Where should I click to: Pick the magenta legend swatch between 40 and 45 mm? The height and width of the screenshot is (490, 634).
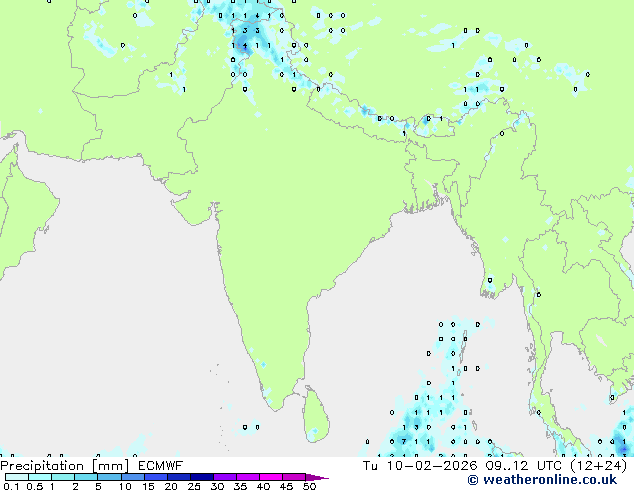271,477
